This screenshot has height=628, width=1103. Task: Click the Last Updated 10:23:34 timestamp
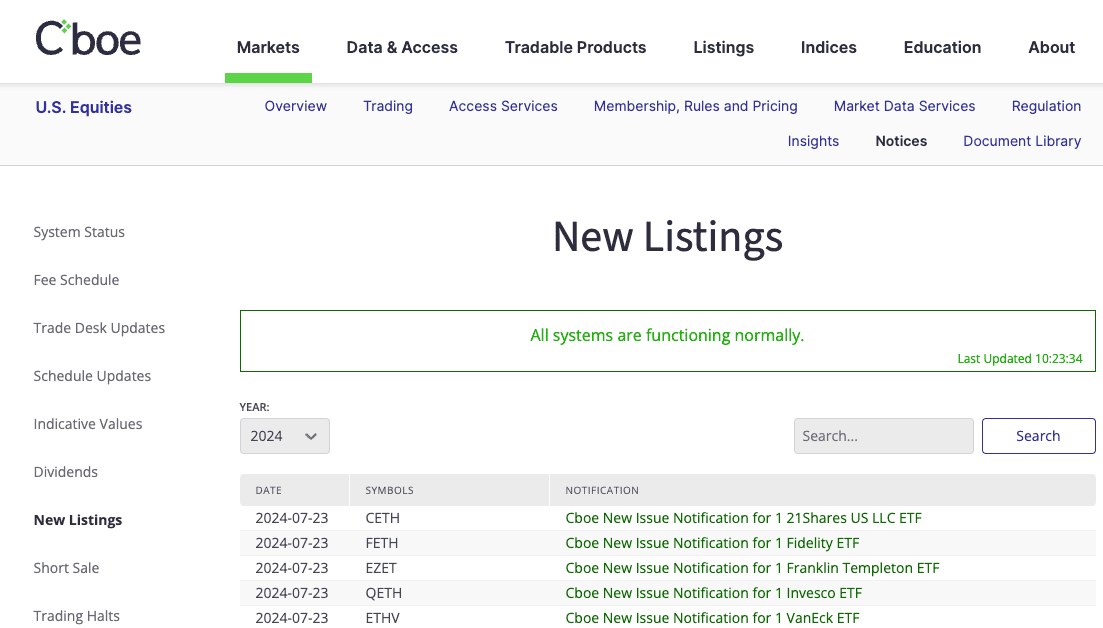[1019, 359]
